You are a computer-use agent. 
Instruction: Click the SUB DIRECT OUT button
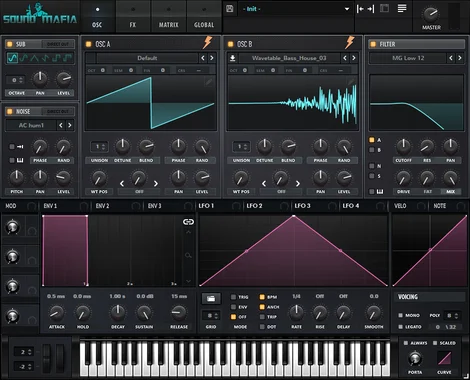point(58,44)
